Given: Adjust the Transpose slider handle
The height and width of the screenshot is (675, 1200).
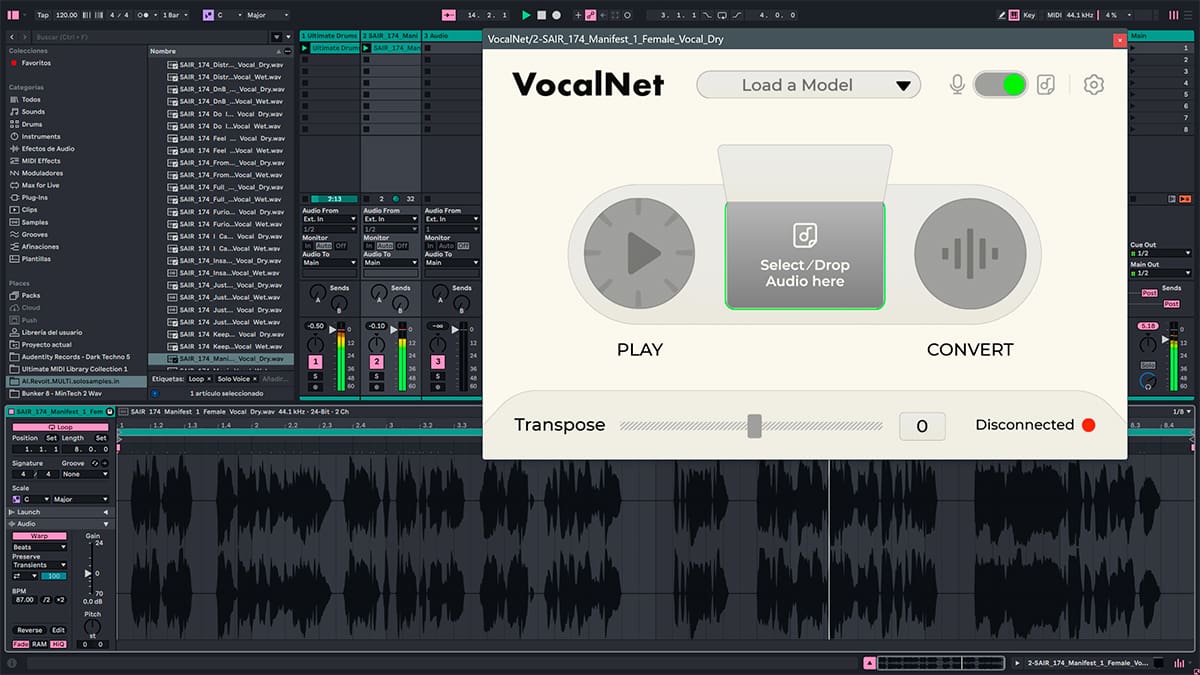Looking at the screenshot, I should 754,426.
